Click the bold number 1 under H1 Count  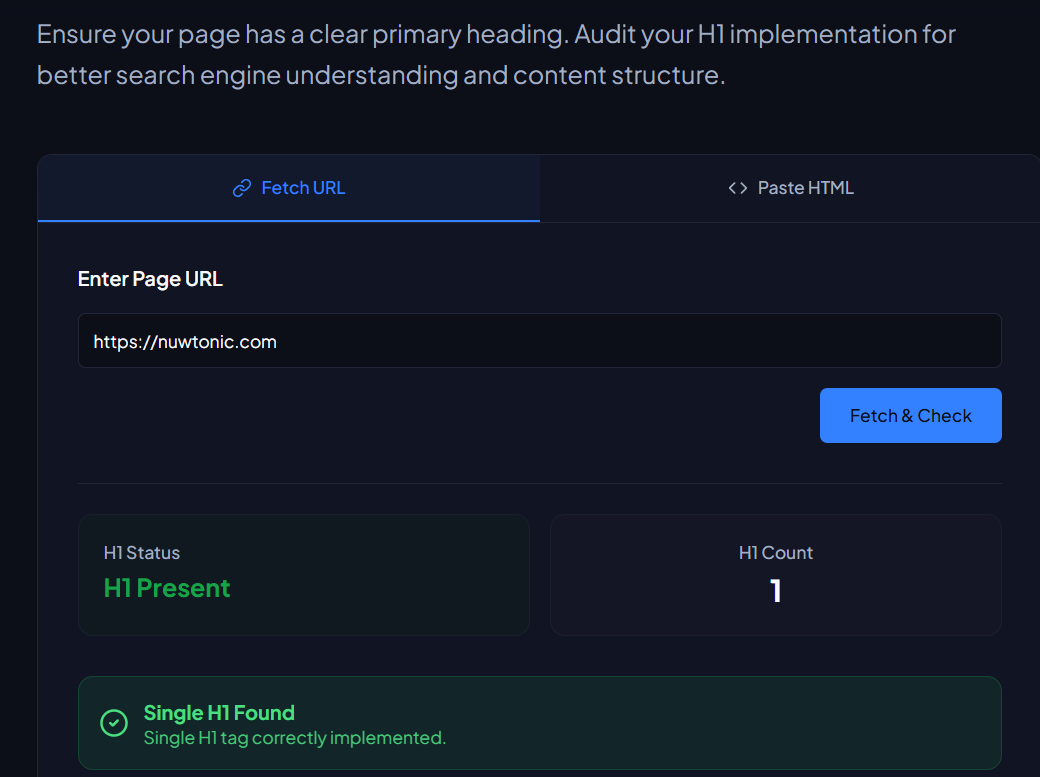click(776, 591)
